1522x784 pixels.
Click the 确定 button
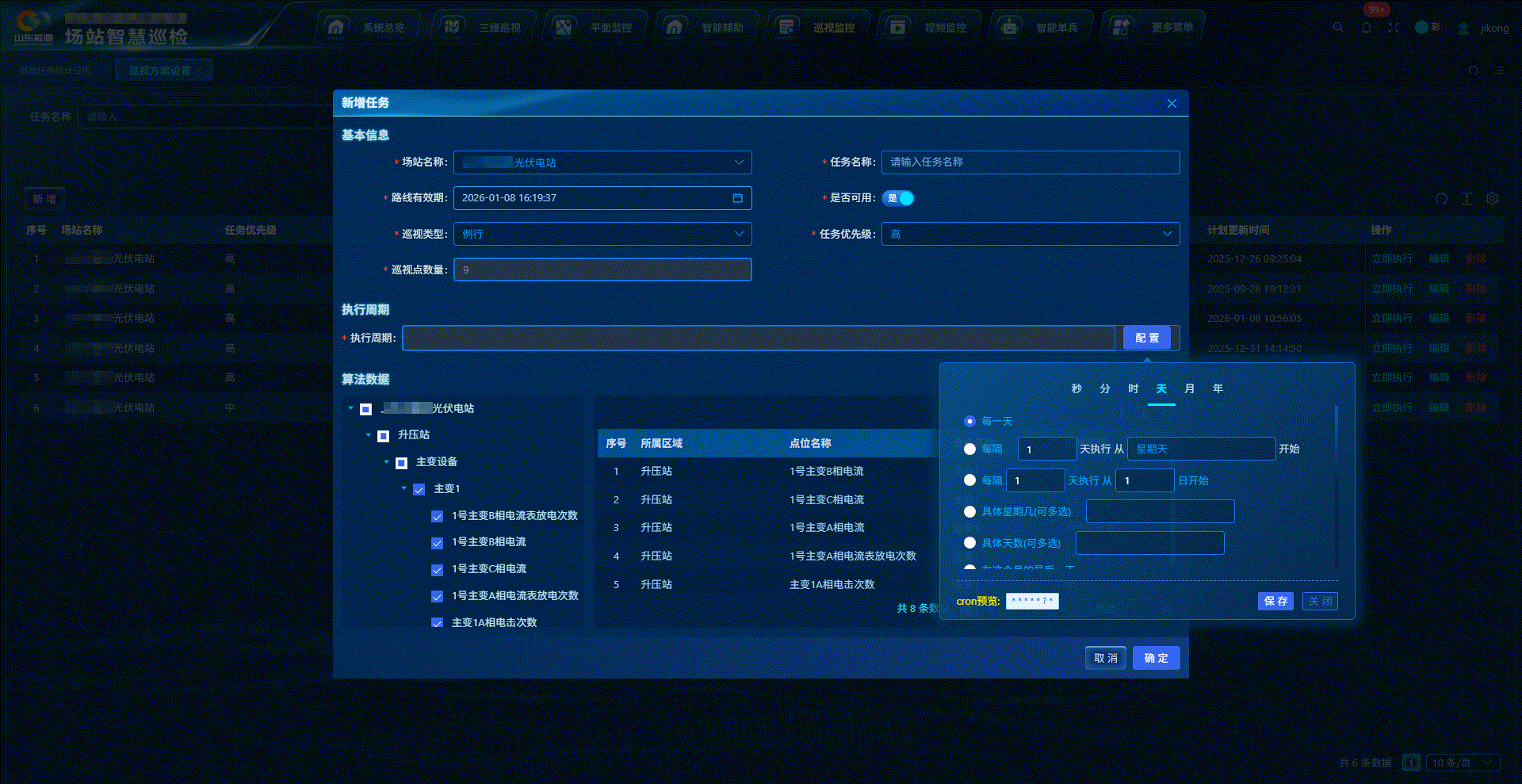click(1156, 658)
